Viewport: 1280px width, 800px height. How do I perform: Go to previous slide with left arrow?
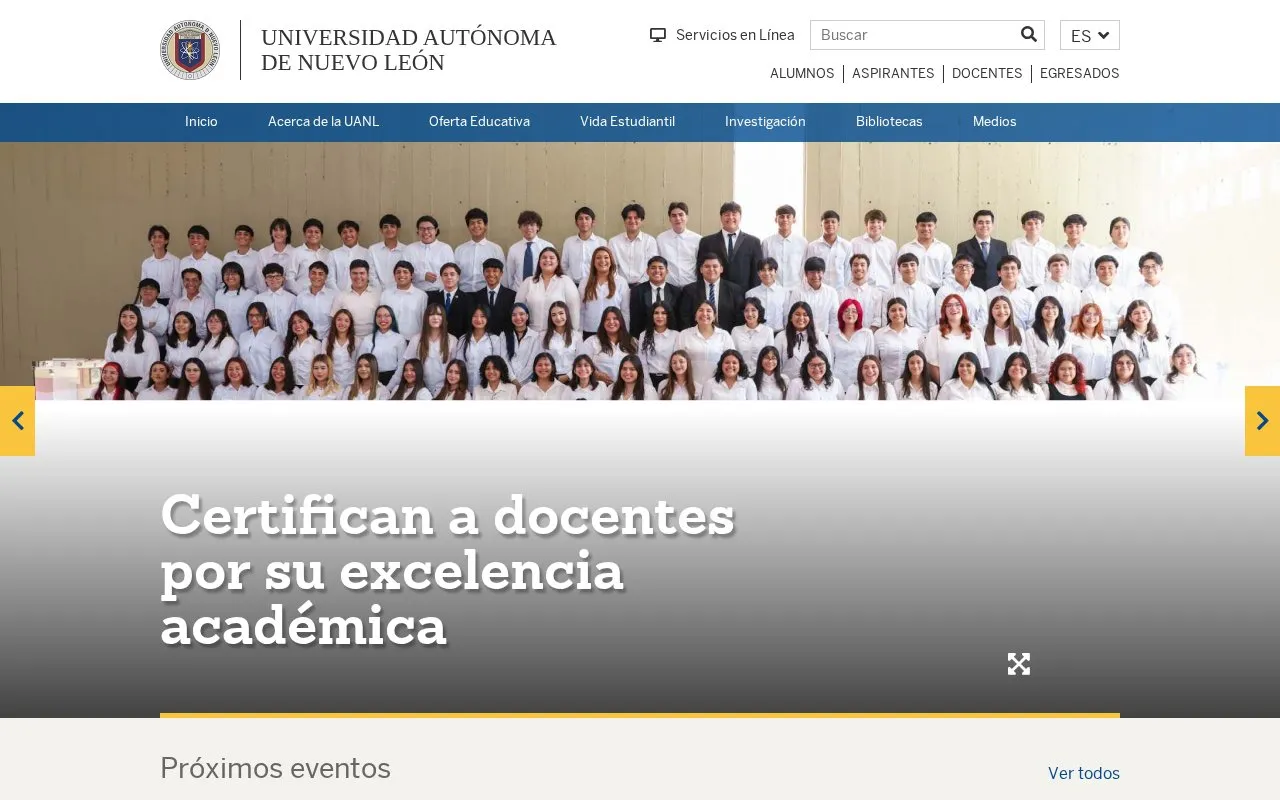coord(17,421)
